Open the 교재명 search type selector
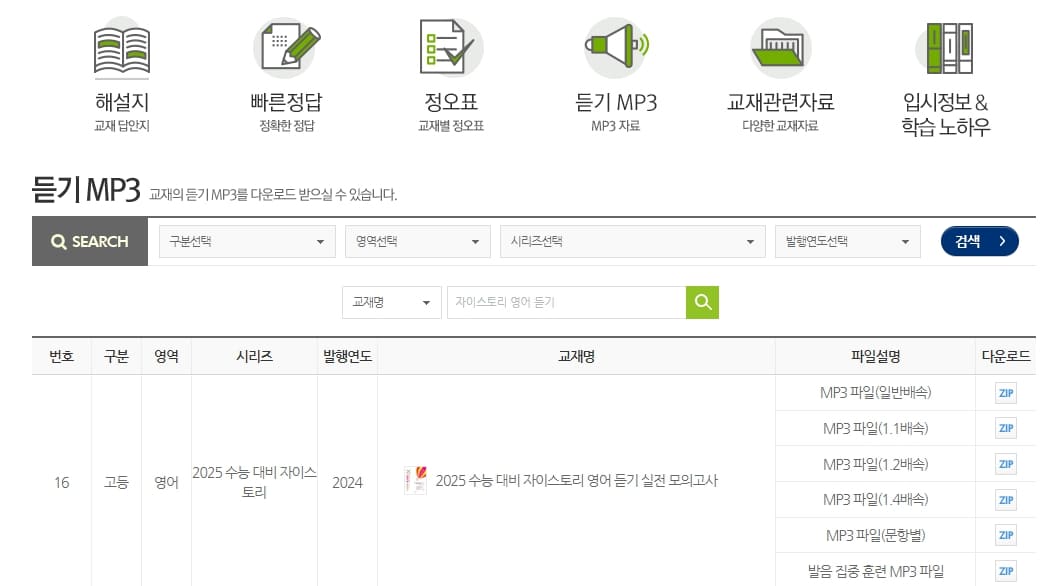Image resolution: width=1052 pixels, height=586 pixels. pos(391,302)
